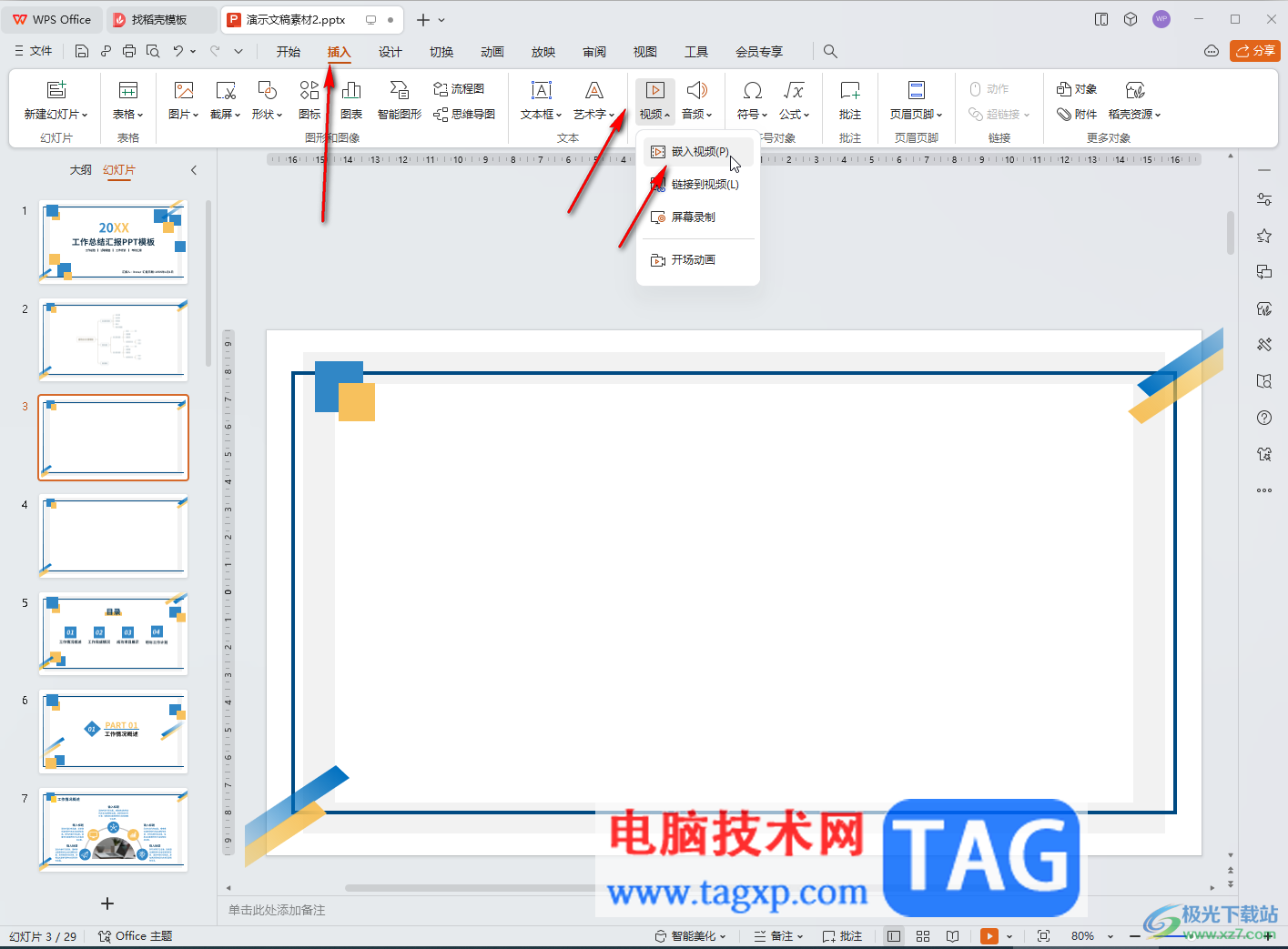Click Office 主题 in status bar
This screenshot has height=949, width=1288.
(x=135, y=936)
